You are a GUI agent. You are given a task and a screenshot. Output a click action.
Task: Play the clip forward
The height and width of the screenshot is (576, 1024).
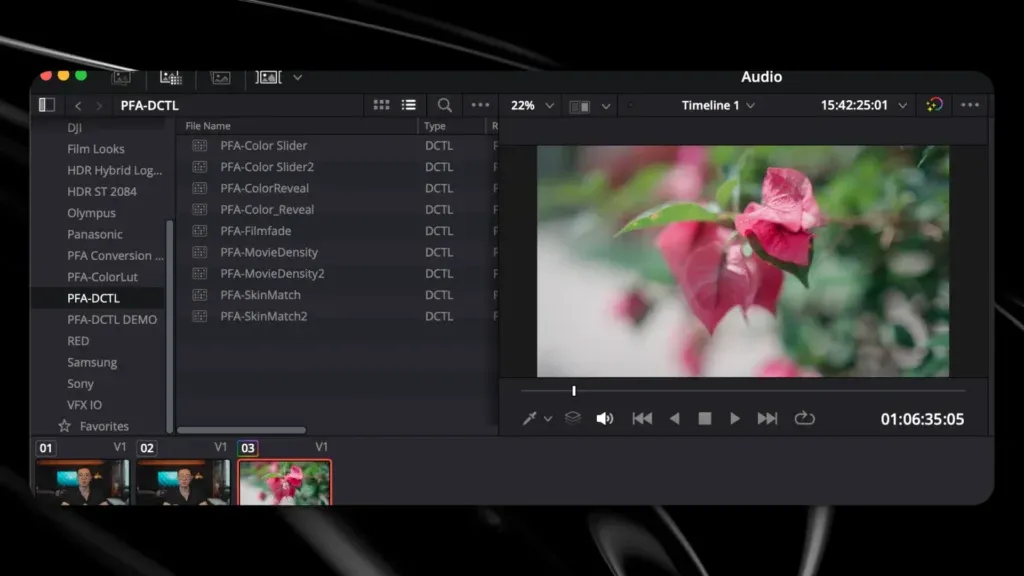click(735, 419)
